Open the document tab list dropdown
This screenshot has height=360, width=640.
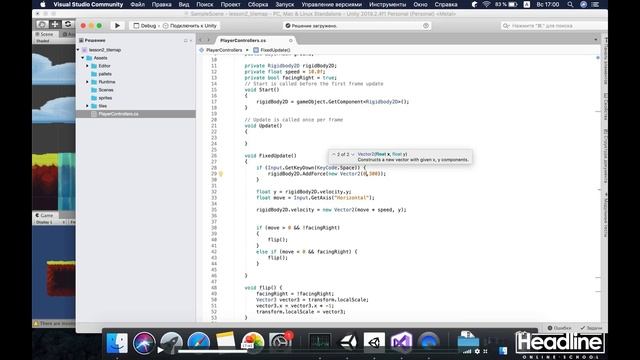(596, 40)
